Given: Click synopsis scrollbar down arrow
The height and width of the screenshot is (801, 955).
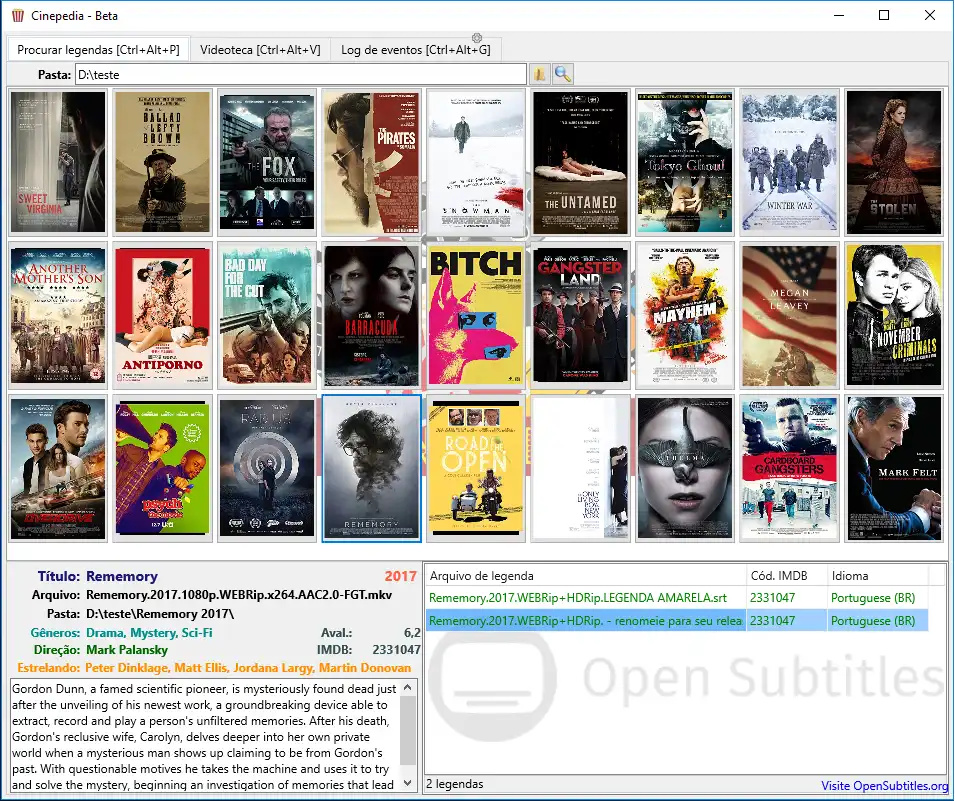Looking at the screenshot, I should [x=408, y=783].
